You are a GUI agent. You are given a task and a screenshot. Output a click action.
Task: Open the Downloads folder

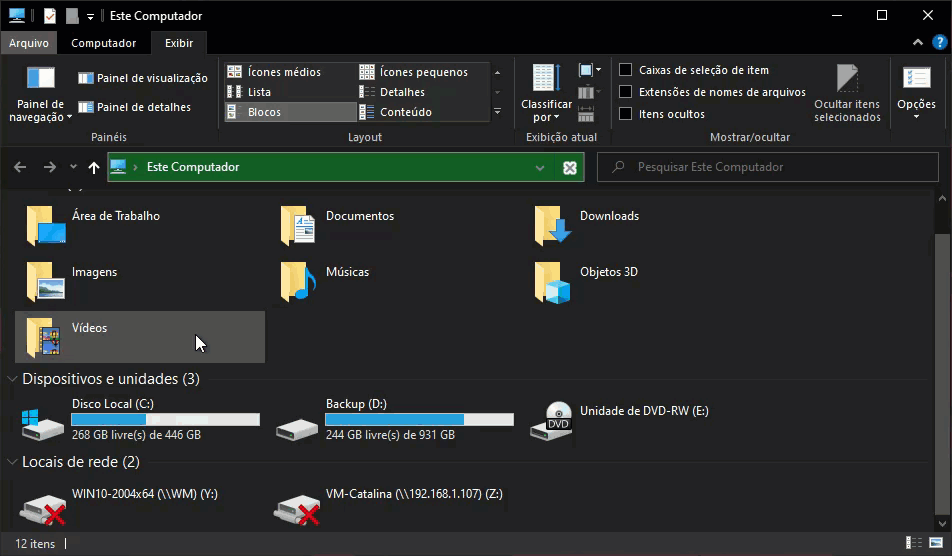(x=647, y=225)
